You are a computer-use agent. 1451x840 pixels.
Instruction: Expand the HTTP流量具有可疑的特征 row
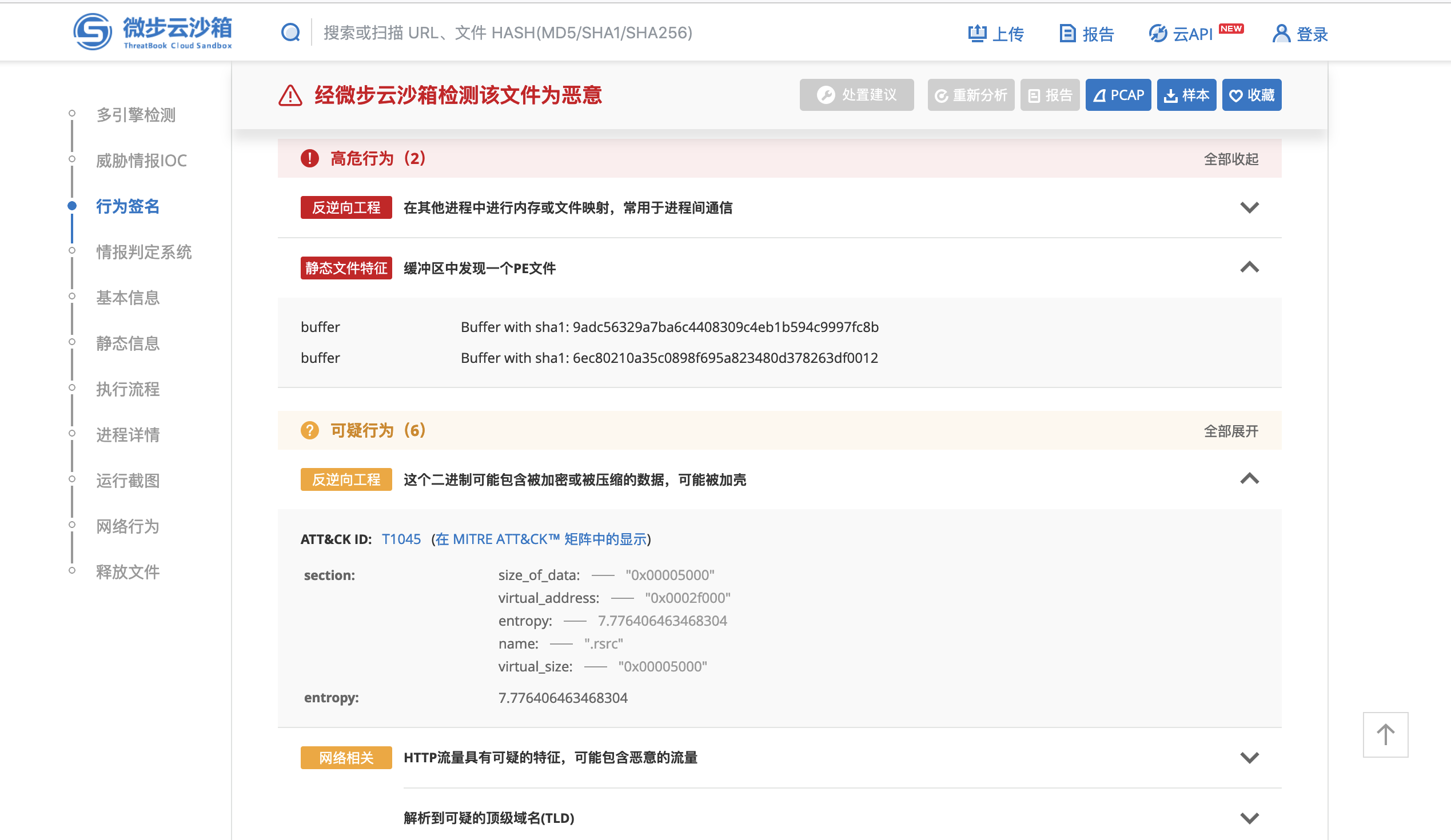click(x=1249, y=758)
